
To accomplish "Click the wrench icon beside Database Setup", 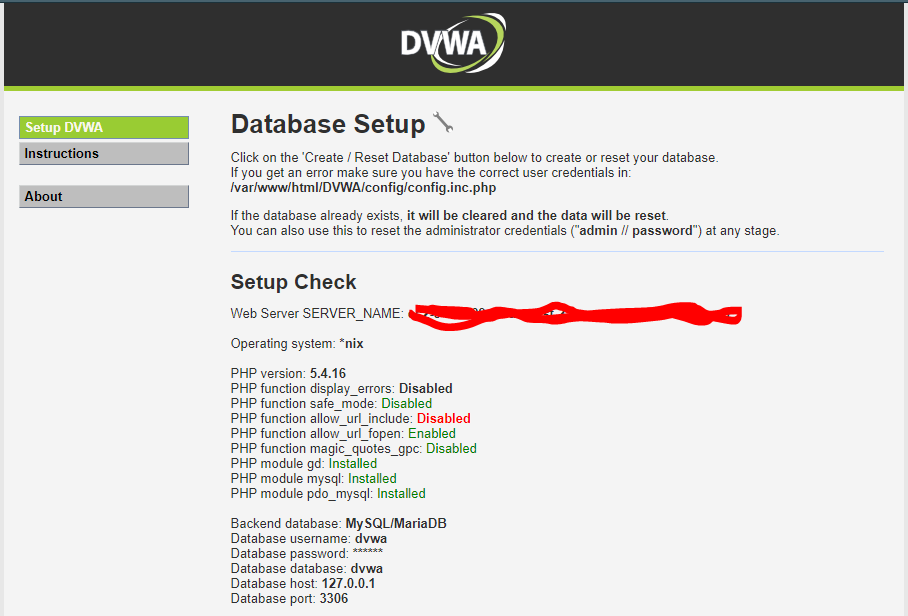I will pos(443,122).
